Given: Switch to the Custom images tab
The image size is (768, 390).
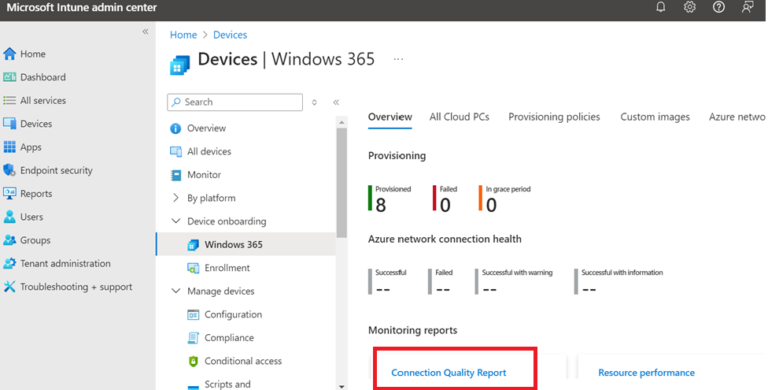Looking at the screenshot, I should coord(655,117).
